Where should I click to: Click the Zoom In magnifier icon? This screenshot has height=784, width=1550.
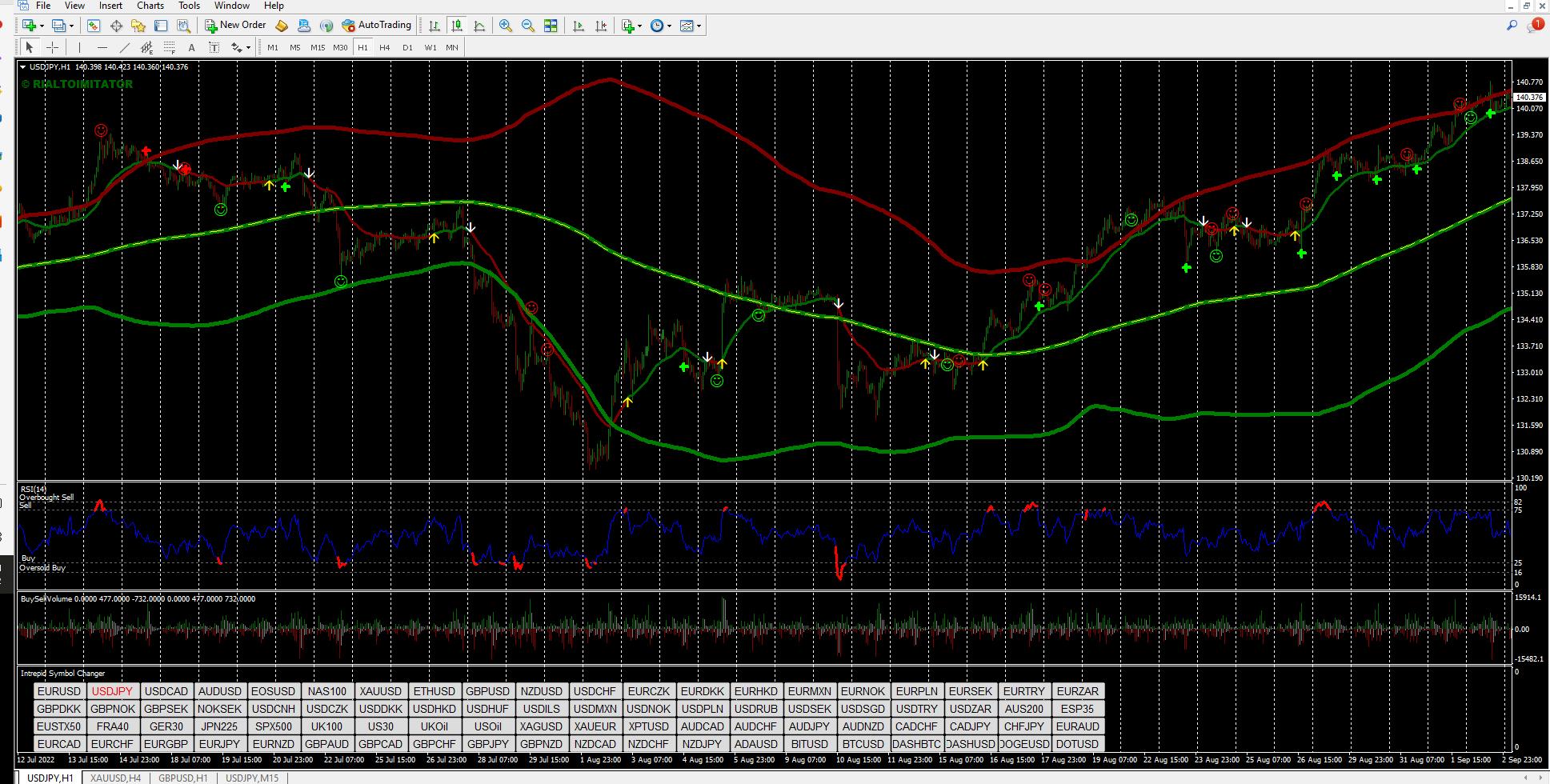[506, 26]
